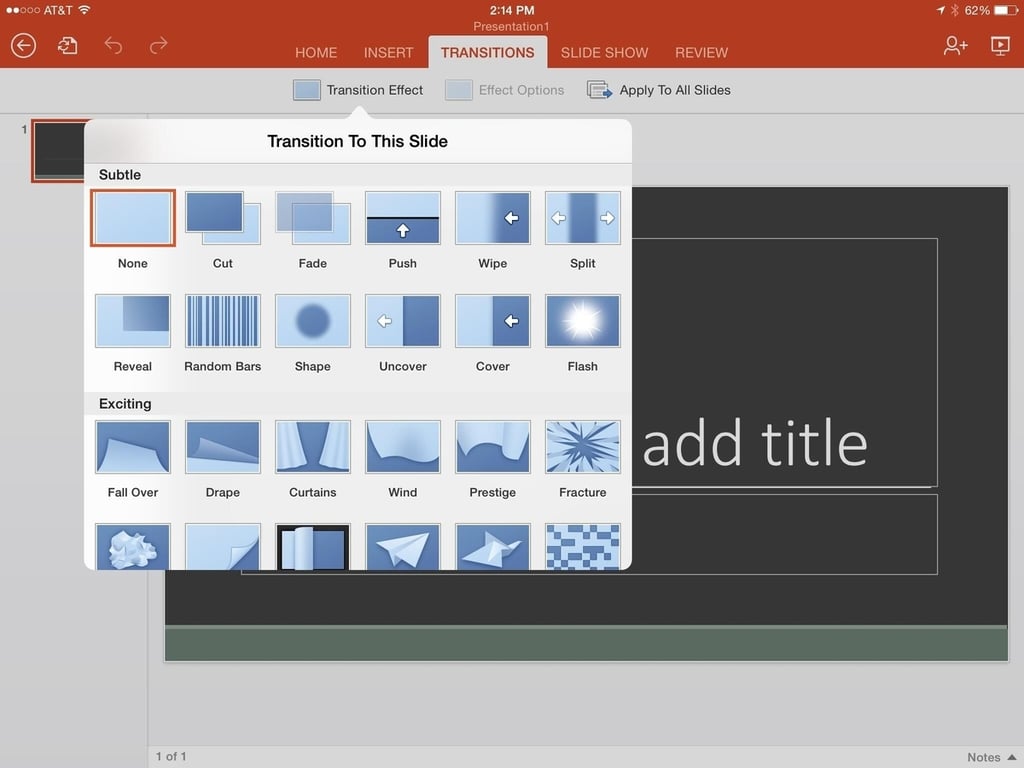Select the Page Curl transition thumbnail

point(313,547)
